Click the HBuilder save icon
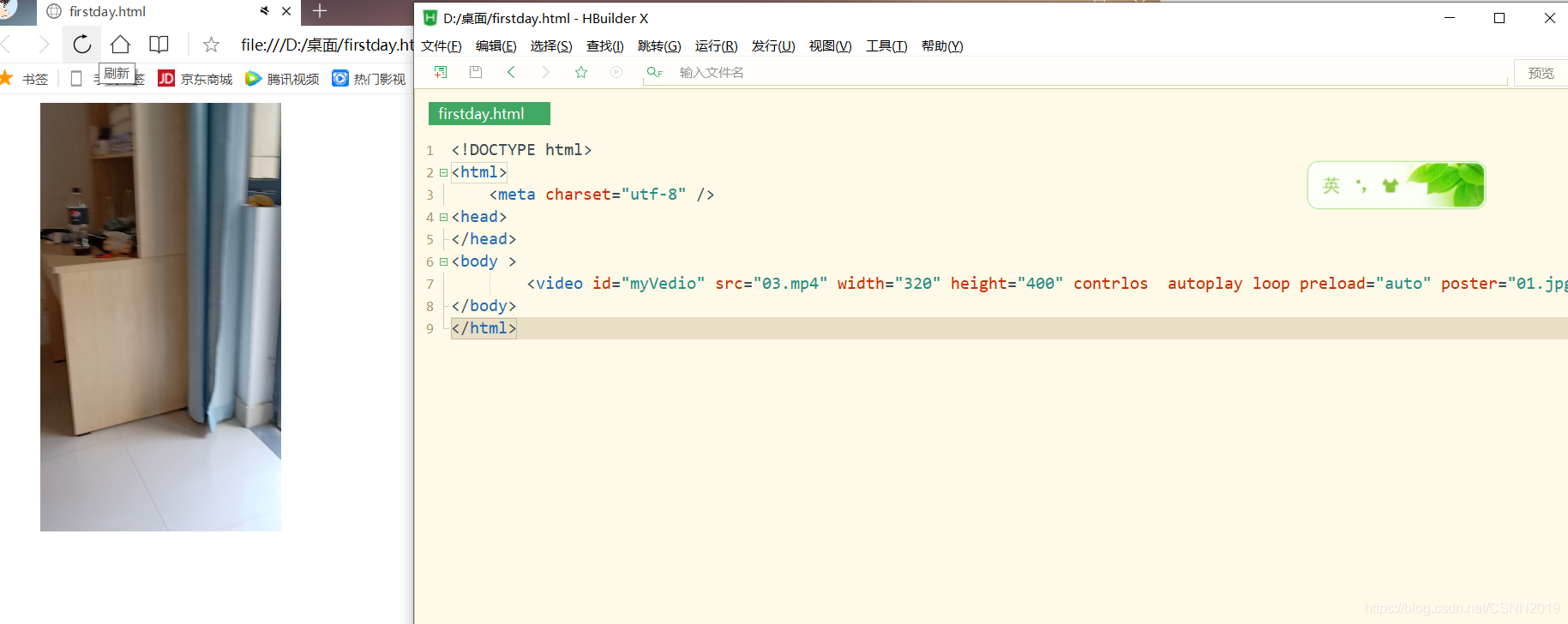1568x624 pixels. coord(476,72)
